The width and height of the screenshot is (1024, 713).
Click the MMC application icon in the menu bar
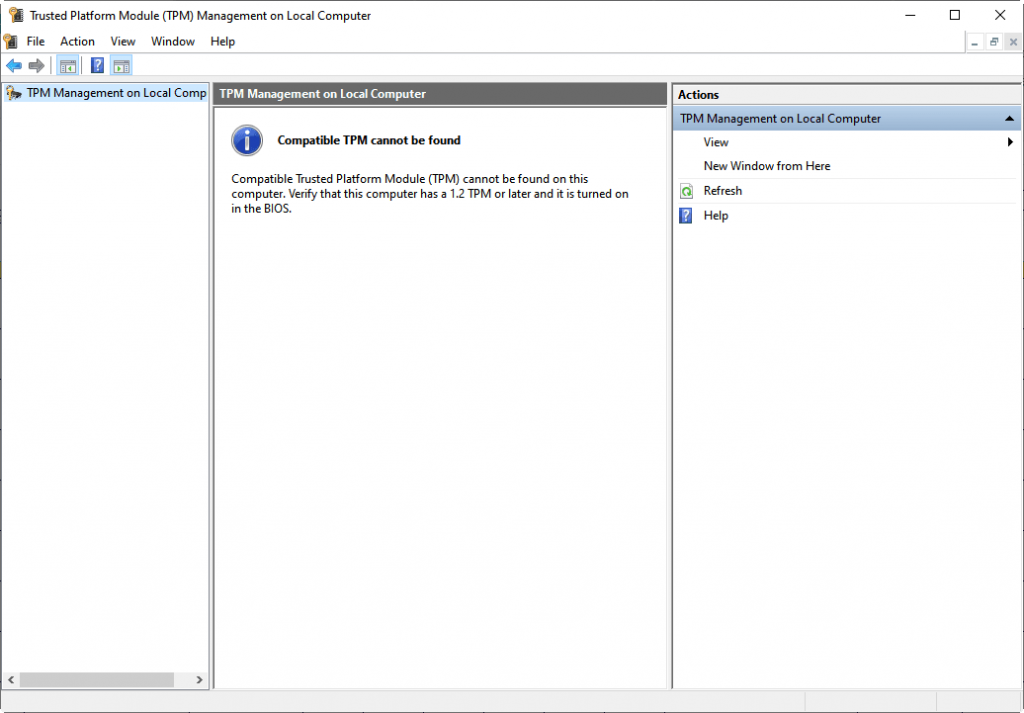[x=10, y=41]
